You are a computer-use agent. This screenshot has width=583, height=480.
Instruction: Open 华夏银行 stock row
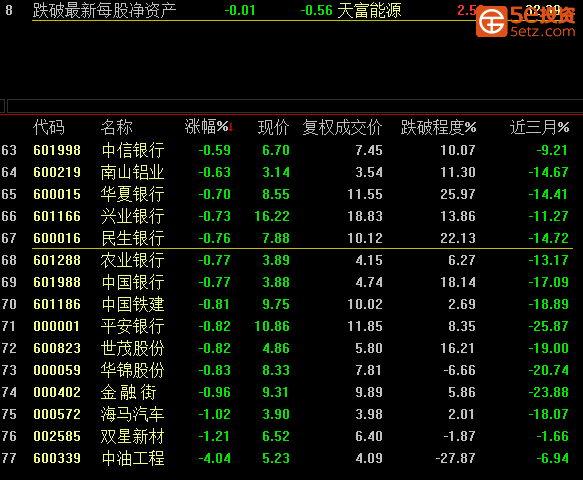(292, 194)
